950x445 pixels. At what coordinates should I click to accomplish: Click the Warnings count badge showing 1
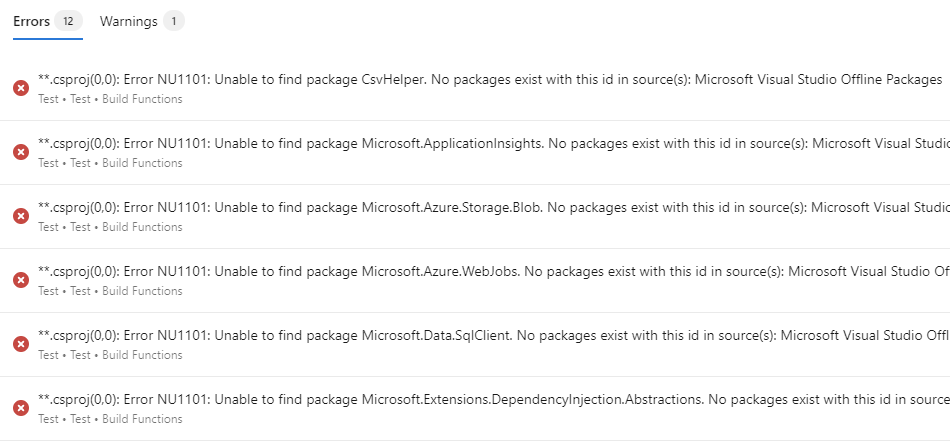click(174, 21)
